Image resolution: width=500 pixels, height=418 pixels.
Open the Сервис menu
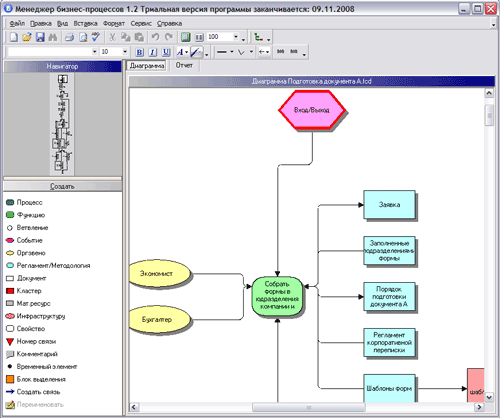pyautogui.click(x=141, y=23)
